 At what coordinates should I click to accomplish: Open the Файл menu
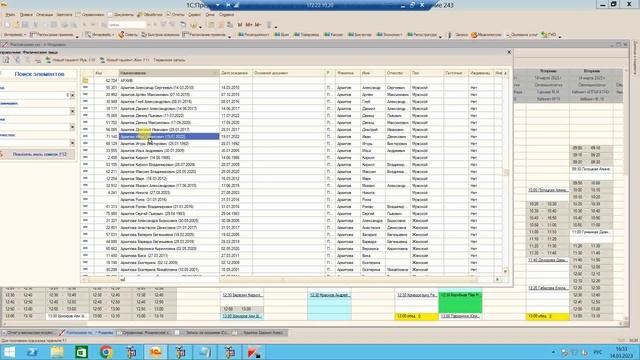pos(9,15)
